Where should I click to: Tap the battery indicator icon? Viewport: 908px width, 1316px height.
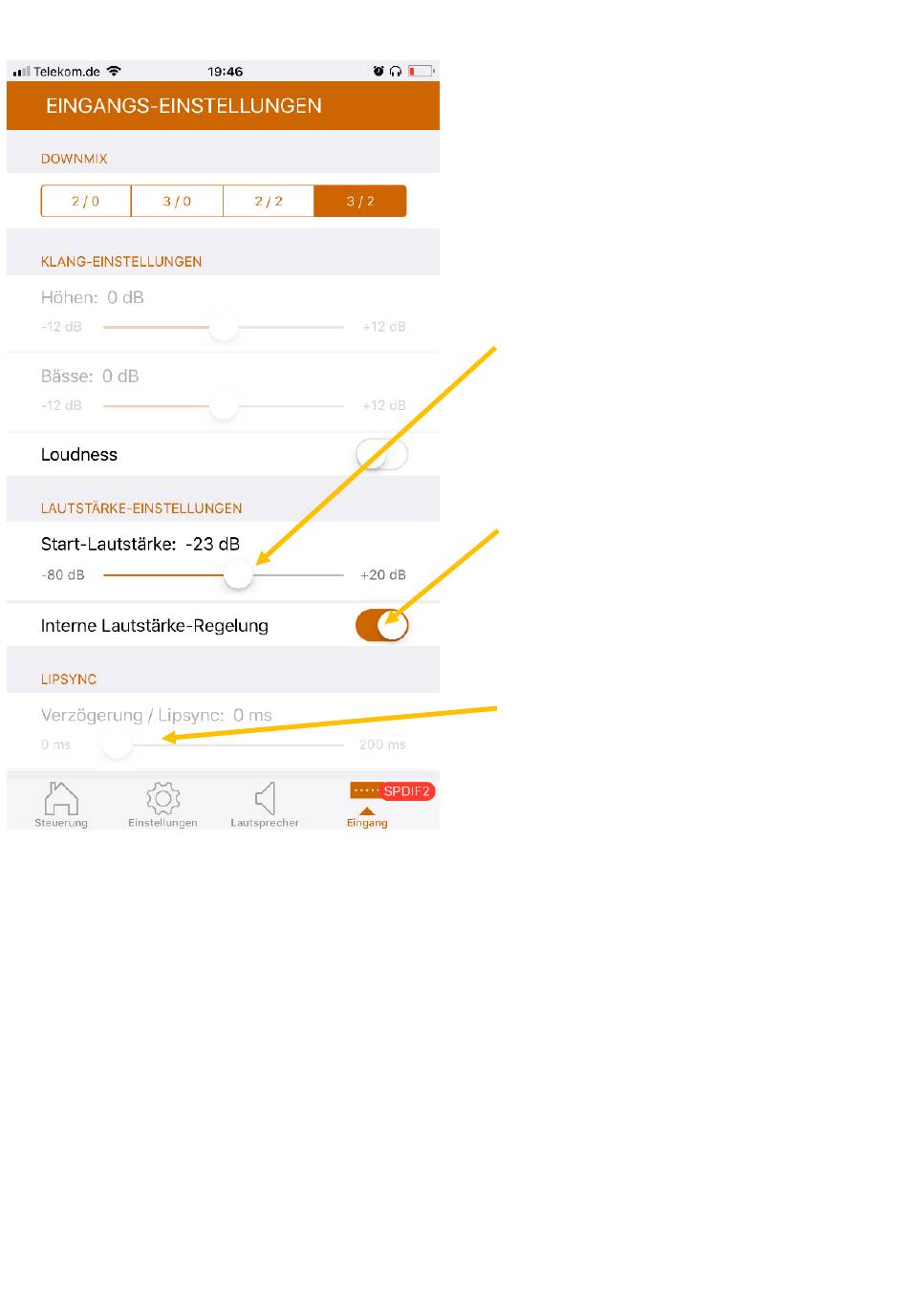422,71
